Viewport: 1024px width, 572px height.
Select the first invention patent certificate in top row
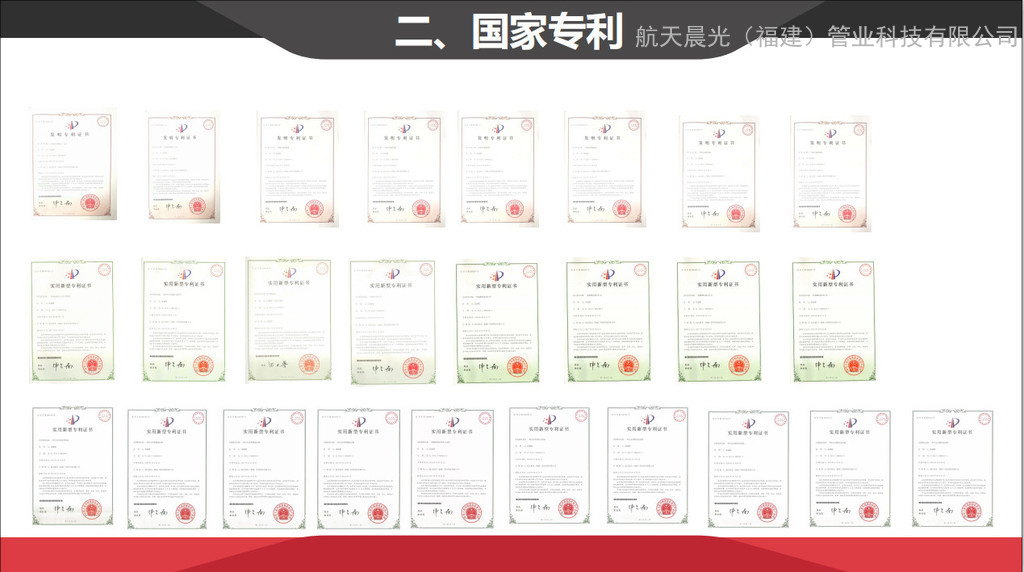[x=72, y=165]
